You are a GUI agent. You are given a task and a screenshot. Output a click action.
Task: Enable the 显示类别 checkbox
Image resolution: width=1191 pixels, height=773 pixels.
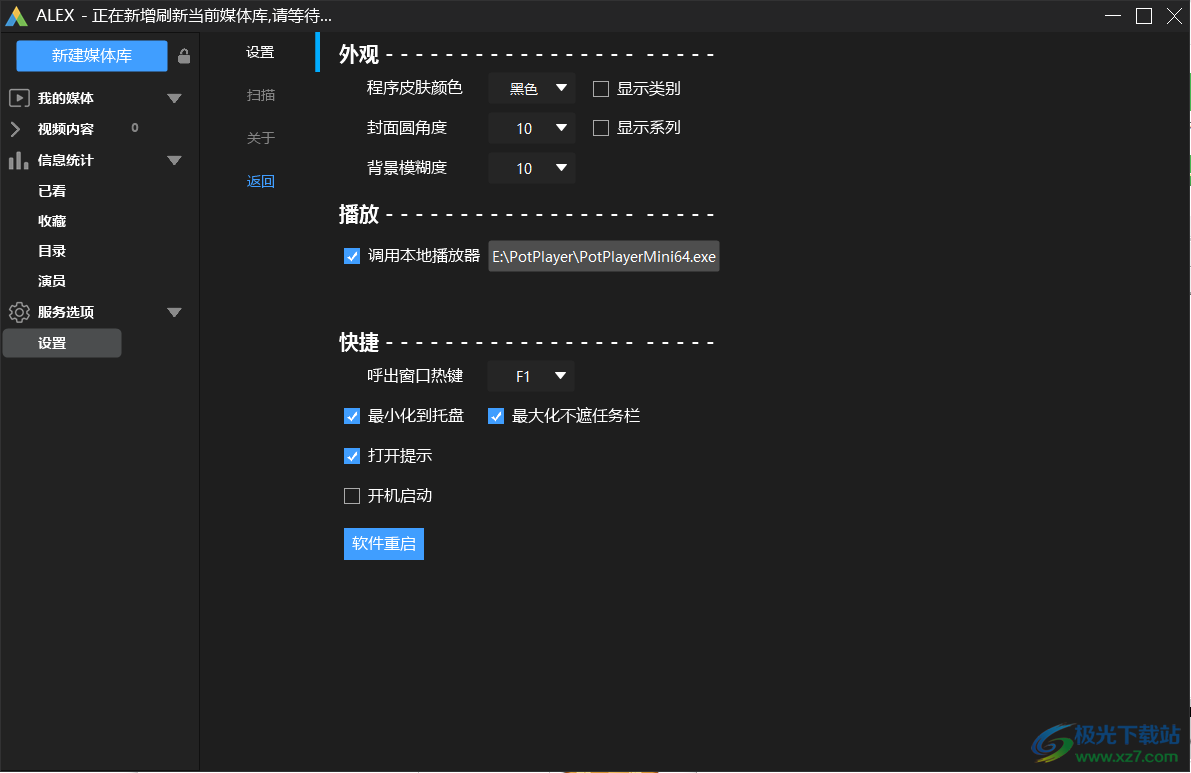click(600, 88)
